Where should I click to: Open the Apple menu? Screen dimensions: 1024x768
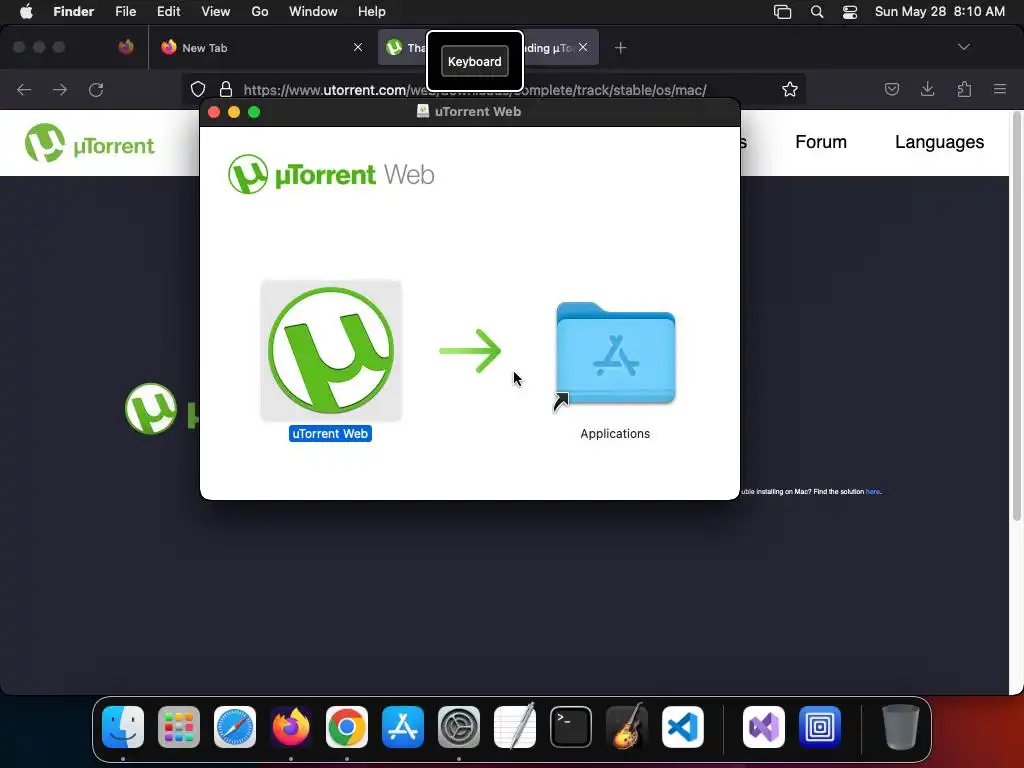click(x=26, y=12)
